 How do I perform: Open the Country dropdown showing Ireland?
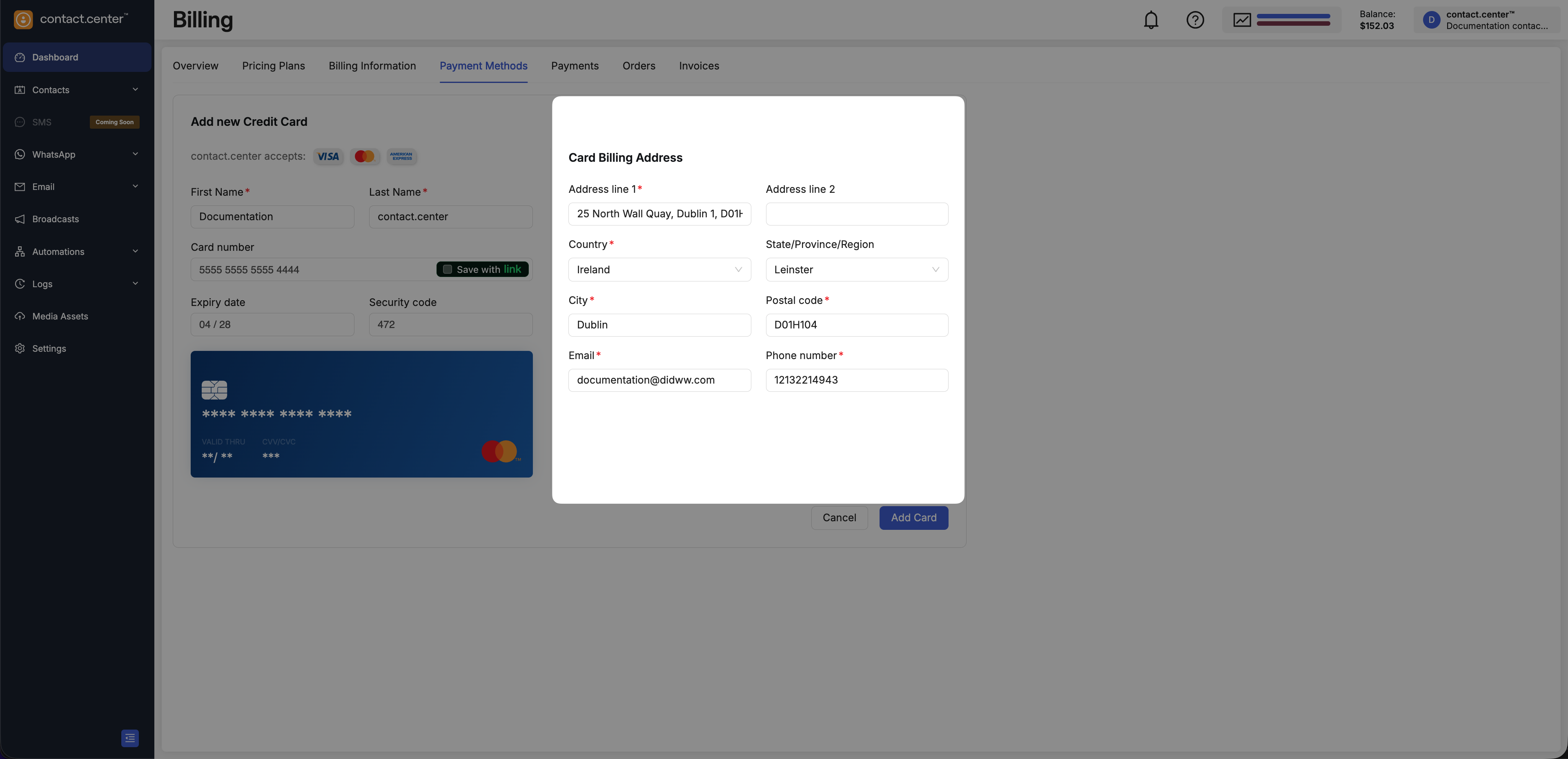click(659, 269)
